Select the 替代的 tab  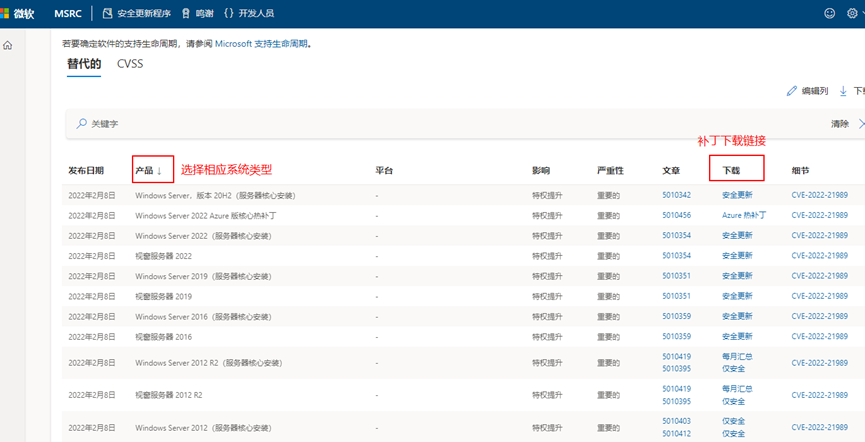pos(84,64)
